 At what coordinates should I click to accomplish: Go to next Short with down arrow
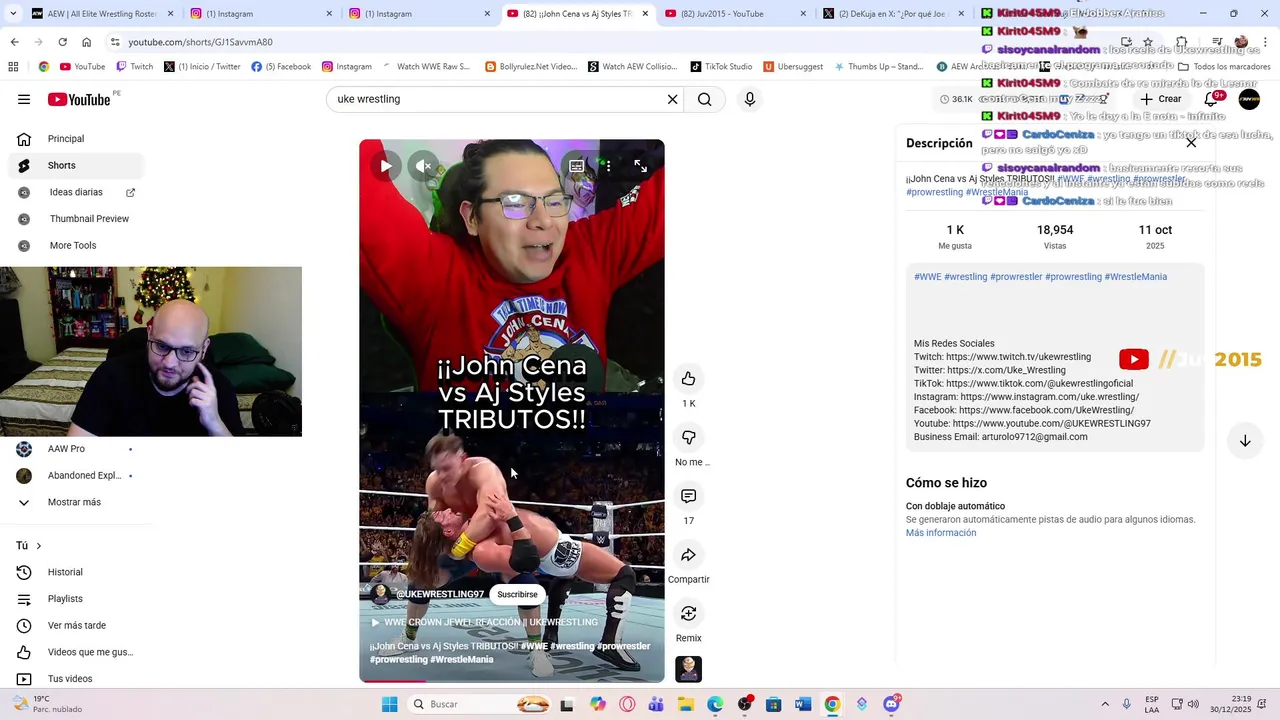pos(1245,441)
